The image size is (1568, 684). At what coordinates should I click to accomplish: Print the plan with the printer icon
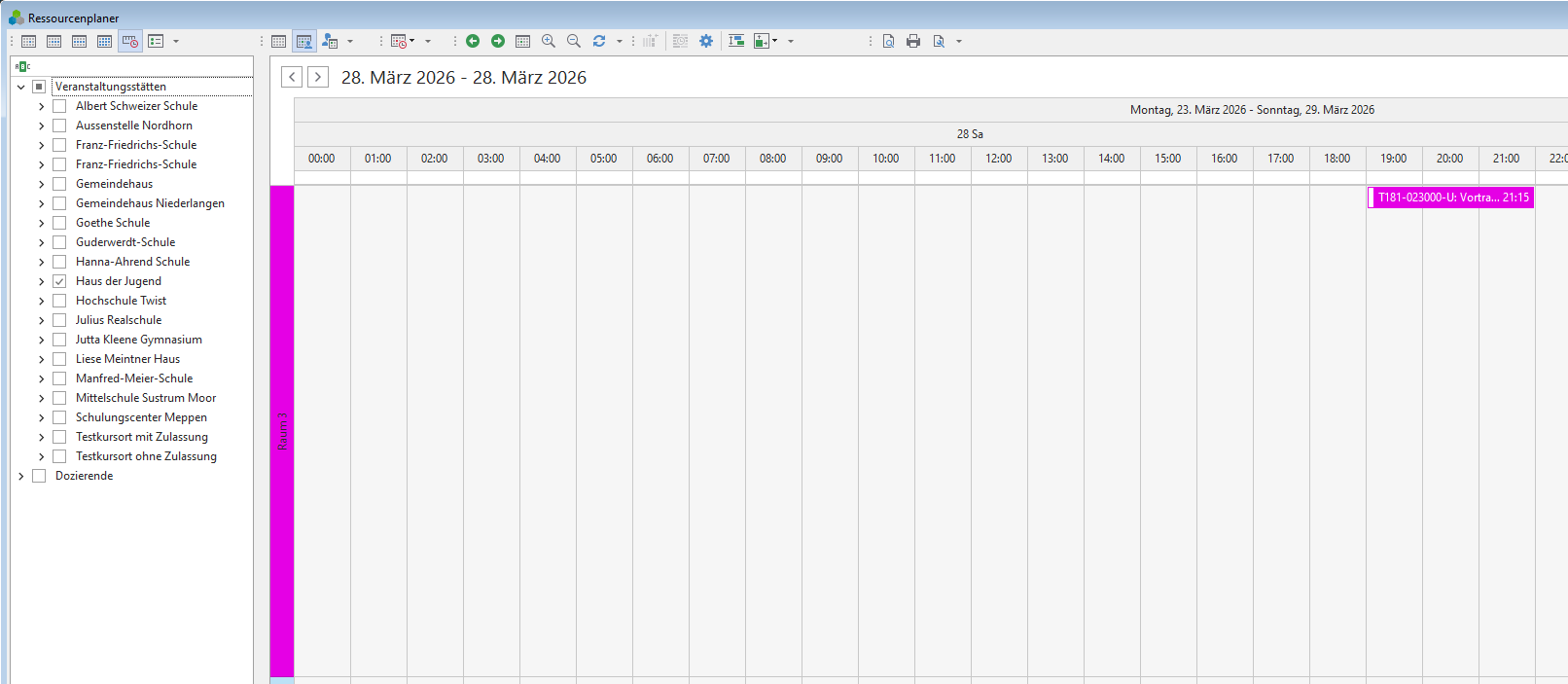point(913,41)
